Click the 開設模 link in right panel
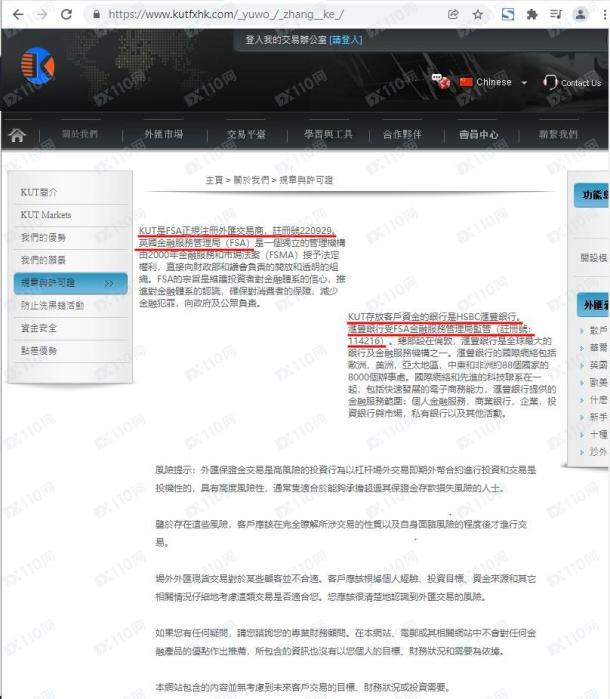 594,258
